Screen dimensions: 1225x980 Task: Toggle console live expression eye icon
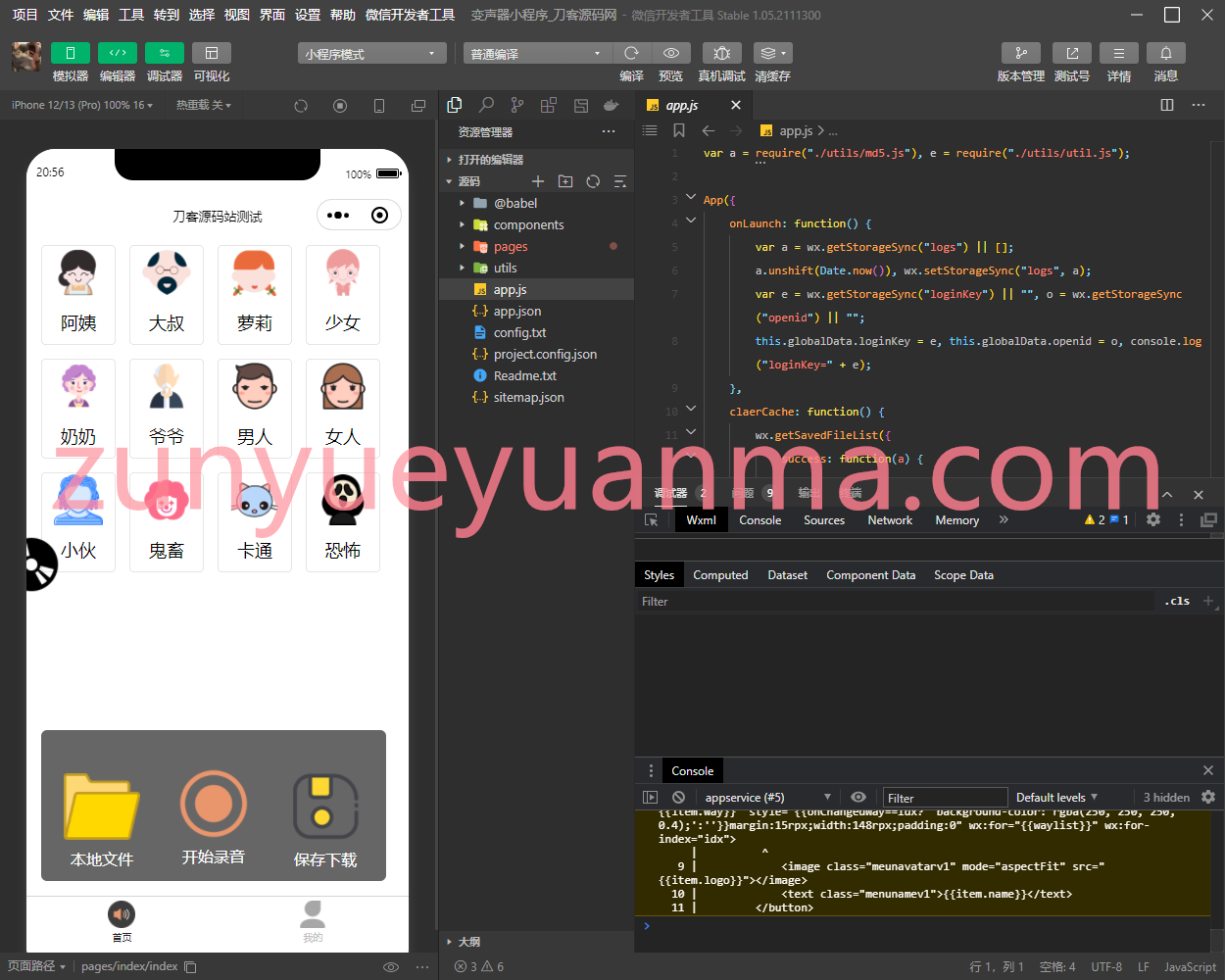pos(858,798)
